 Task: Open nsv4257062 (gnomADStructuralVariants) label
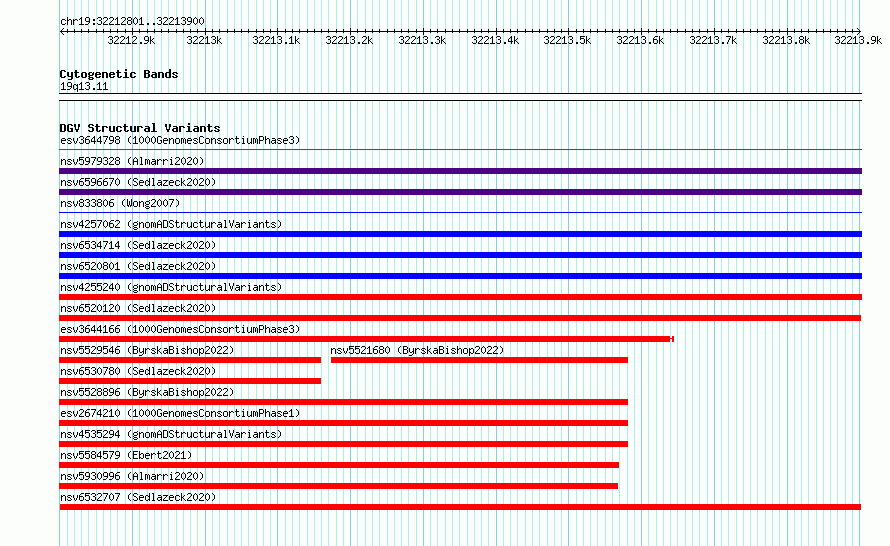(x=171, y=224)
